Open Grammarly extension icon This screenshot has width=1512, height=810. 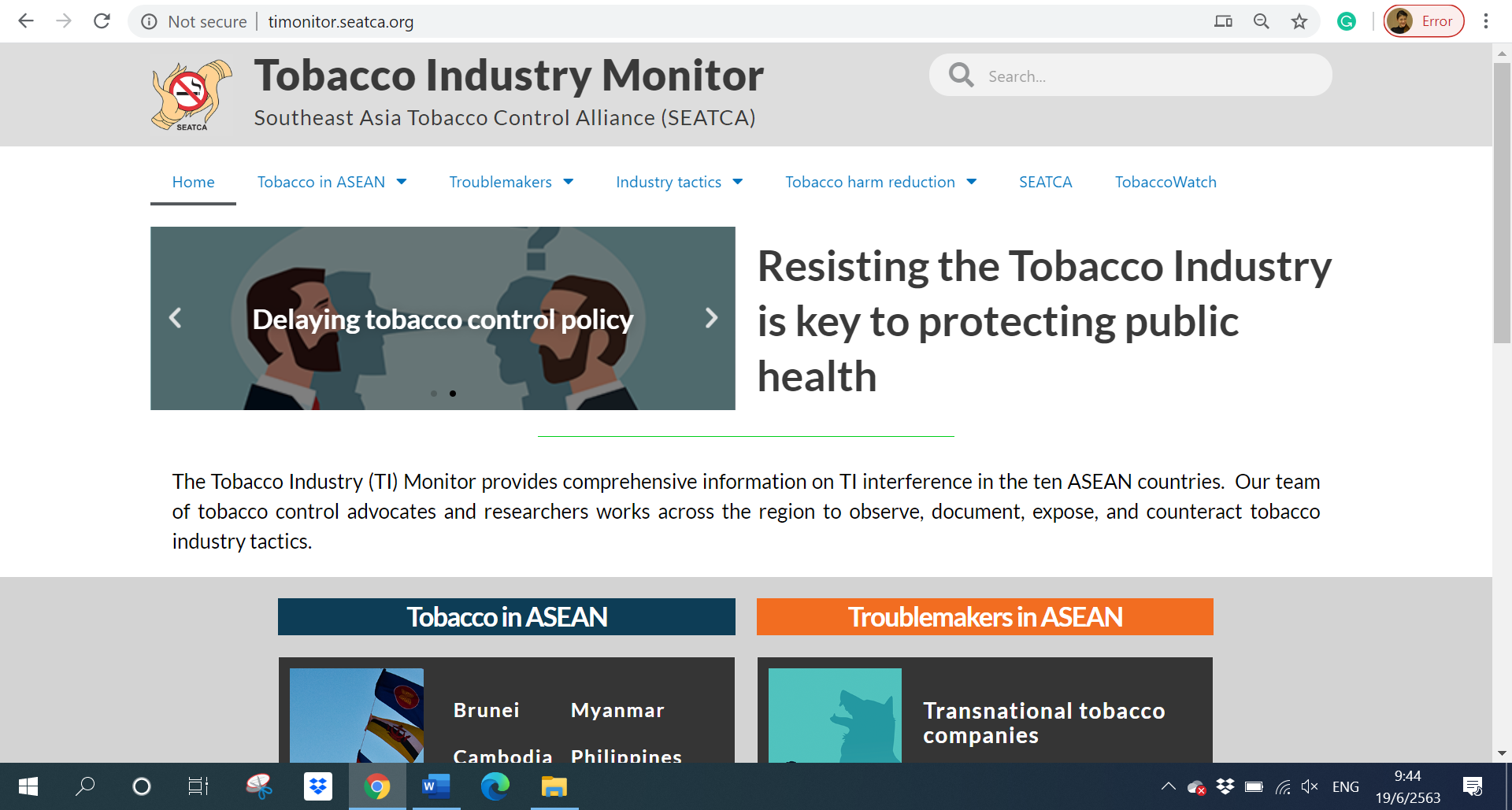(x=1347, y=21)
